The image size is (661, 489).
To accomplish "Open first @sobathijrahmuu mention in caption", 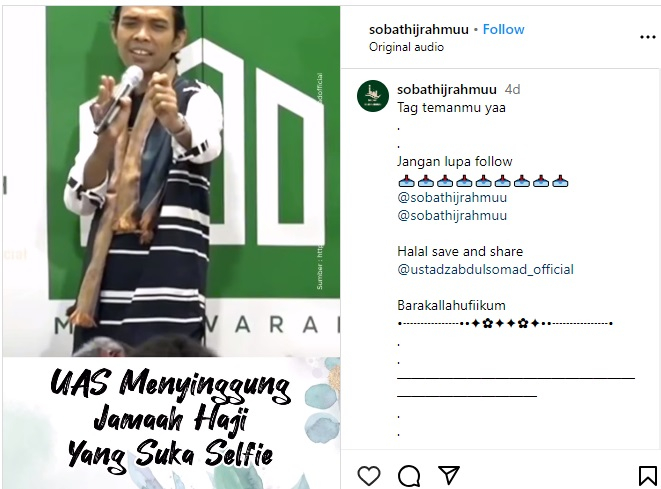I will pos(452,197).
